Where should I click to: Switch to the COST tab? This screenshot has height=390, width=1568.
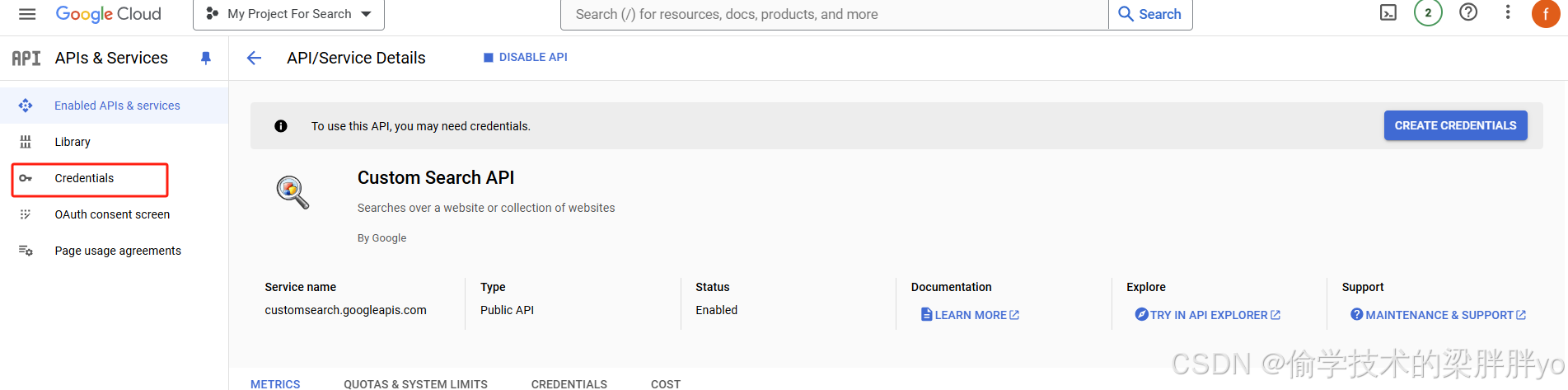click(x=666, y=384)
